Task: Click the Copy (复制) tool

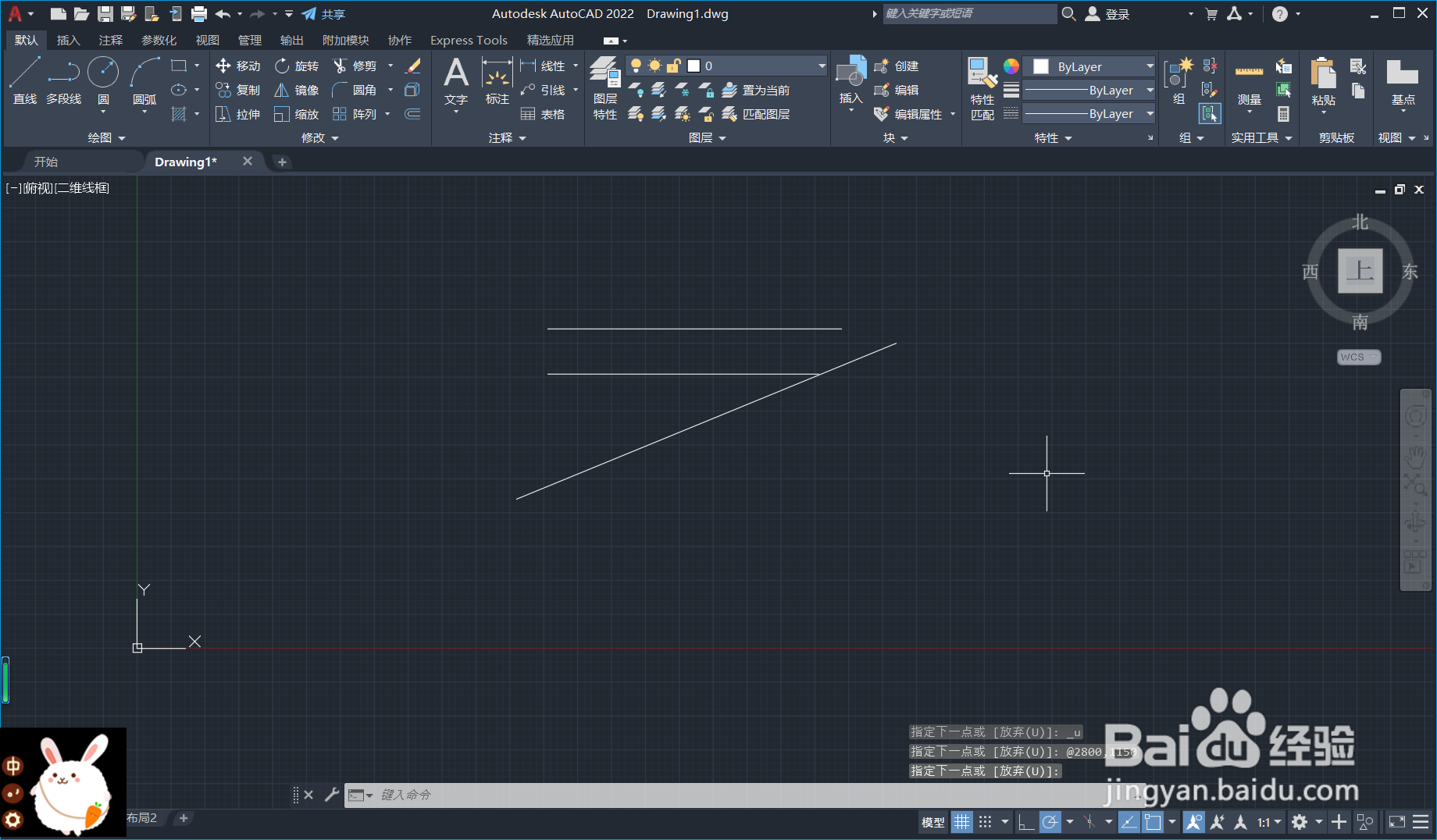Action: pyautogui.click(x=238, y=91)
